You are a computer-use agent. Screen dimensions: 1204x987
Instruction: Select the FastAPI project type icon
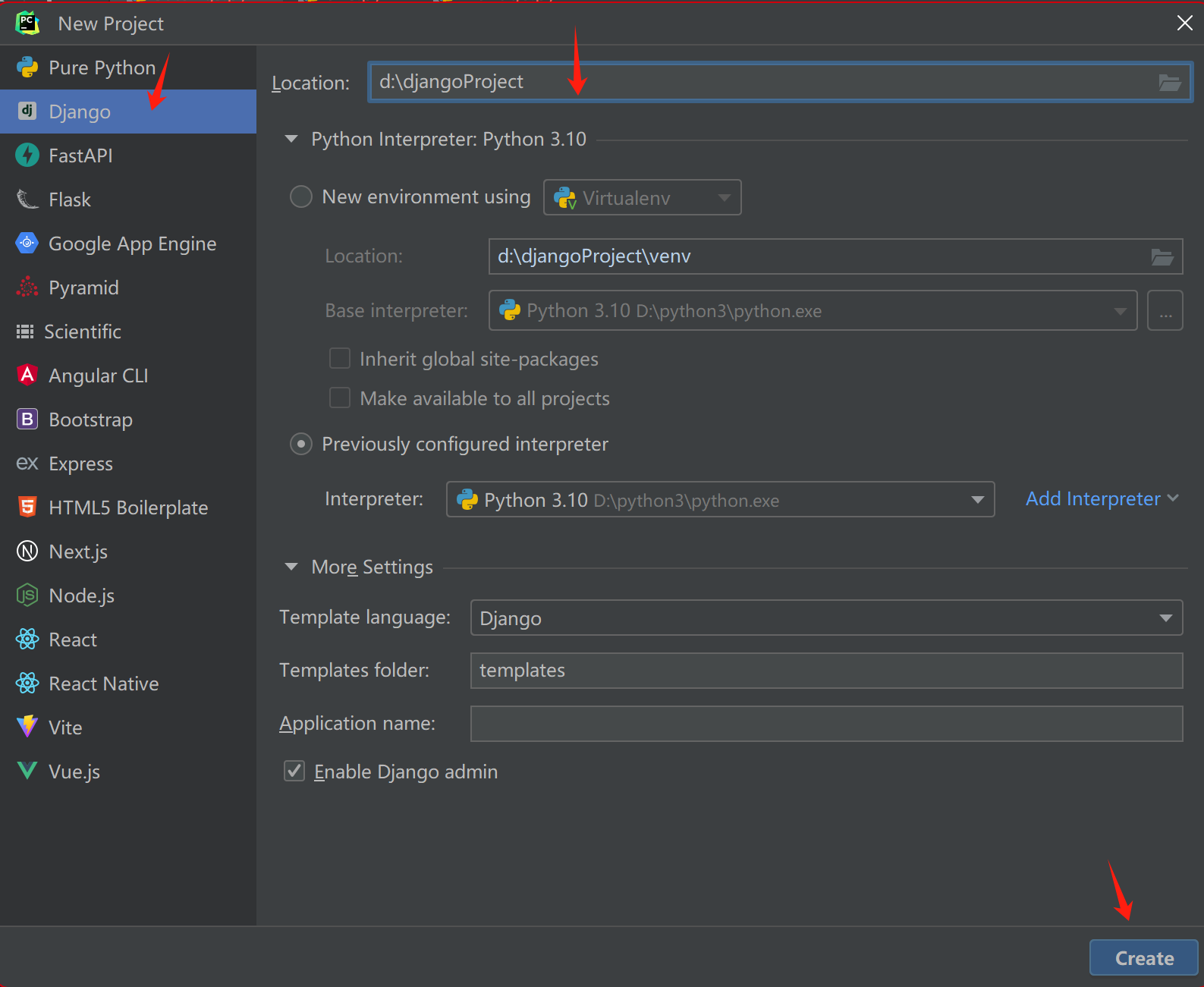tap(27, 156)
